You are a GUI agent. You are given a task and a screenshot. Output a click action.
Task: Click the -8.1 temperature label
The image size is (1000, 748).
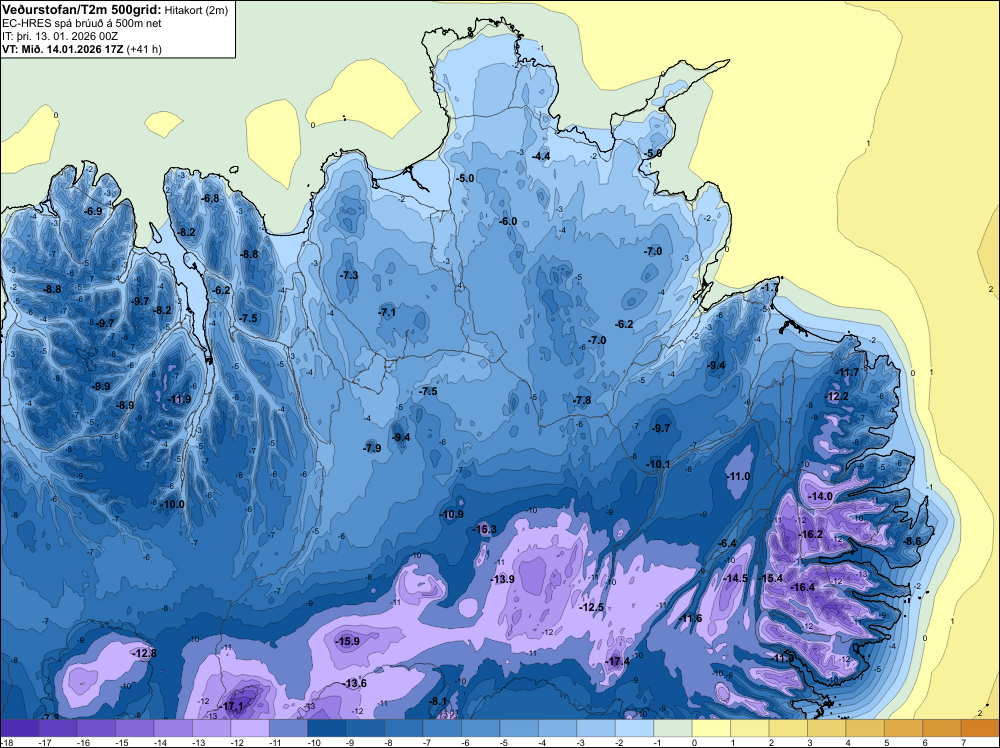[438, 701]
